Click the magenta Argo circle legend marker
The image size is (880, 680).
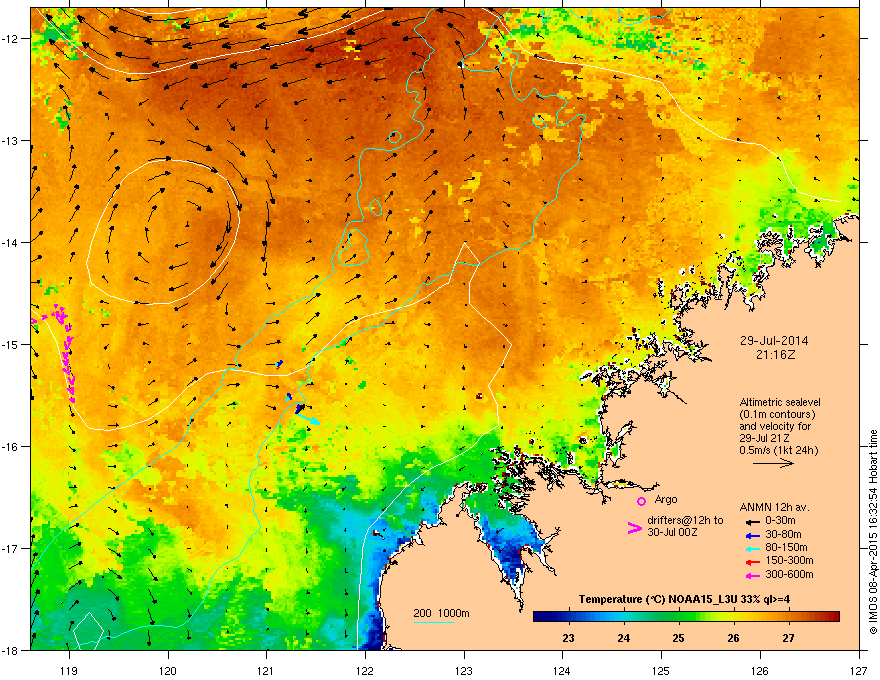tap(641, 501)
